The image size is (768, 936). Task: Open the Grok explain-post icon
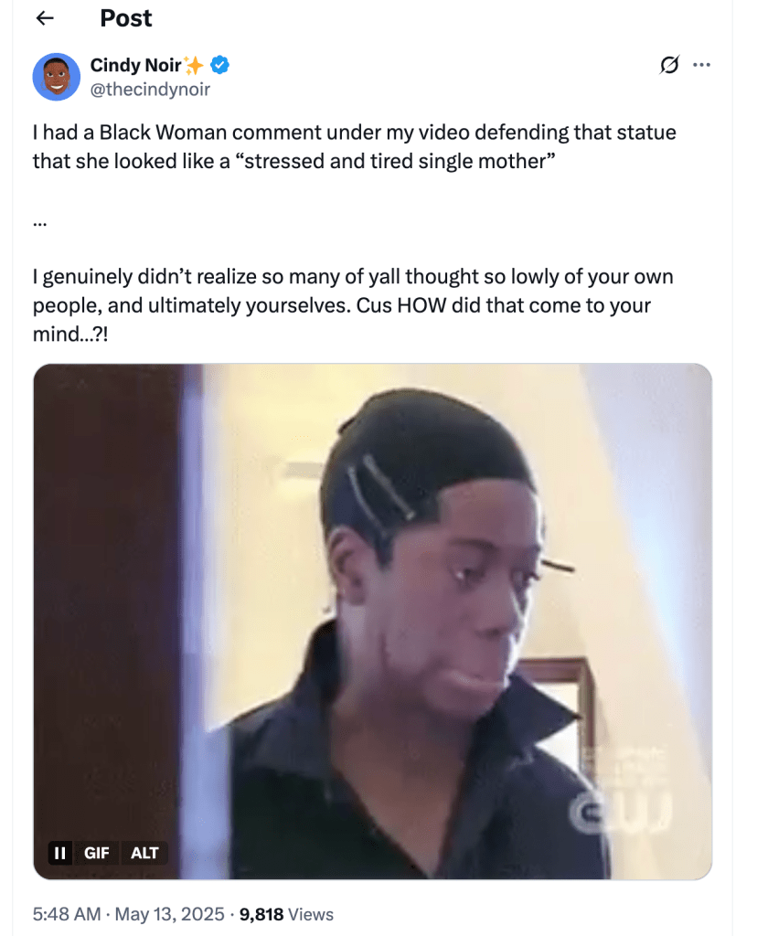670,64
